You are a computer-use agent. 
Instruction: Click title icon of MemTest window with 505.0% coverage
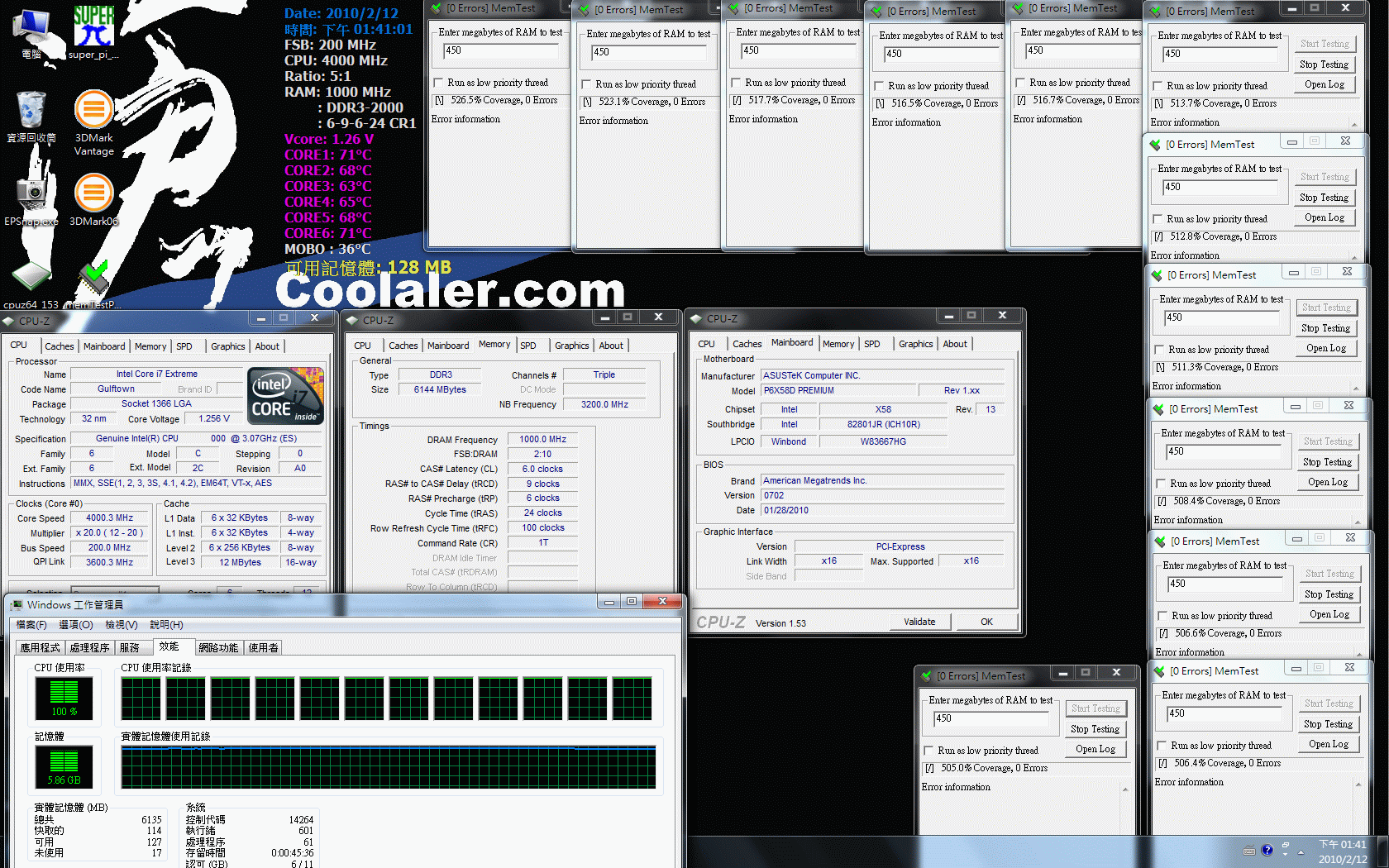pyautogui.click(x=927, y=677)
